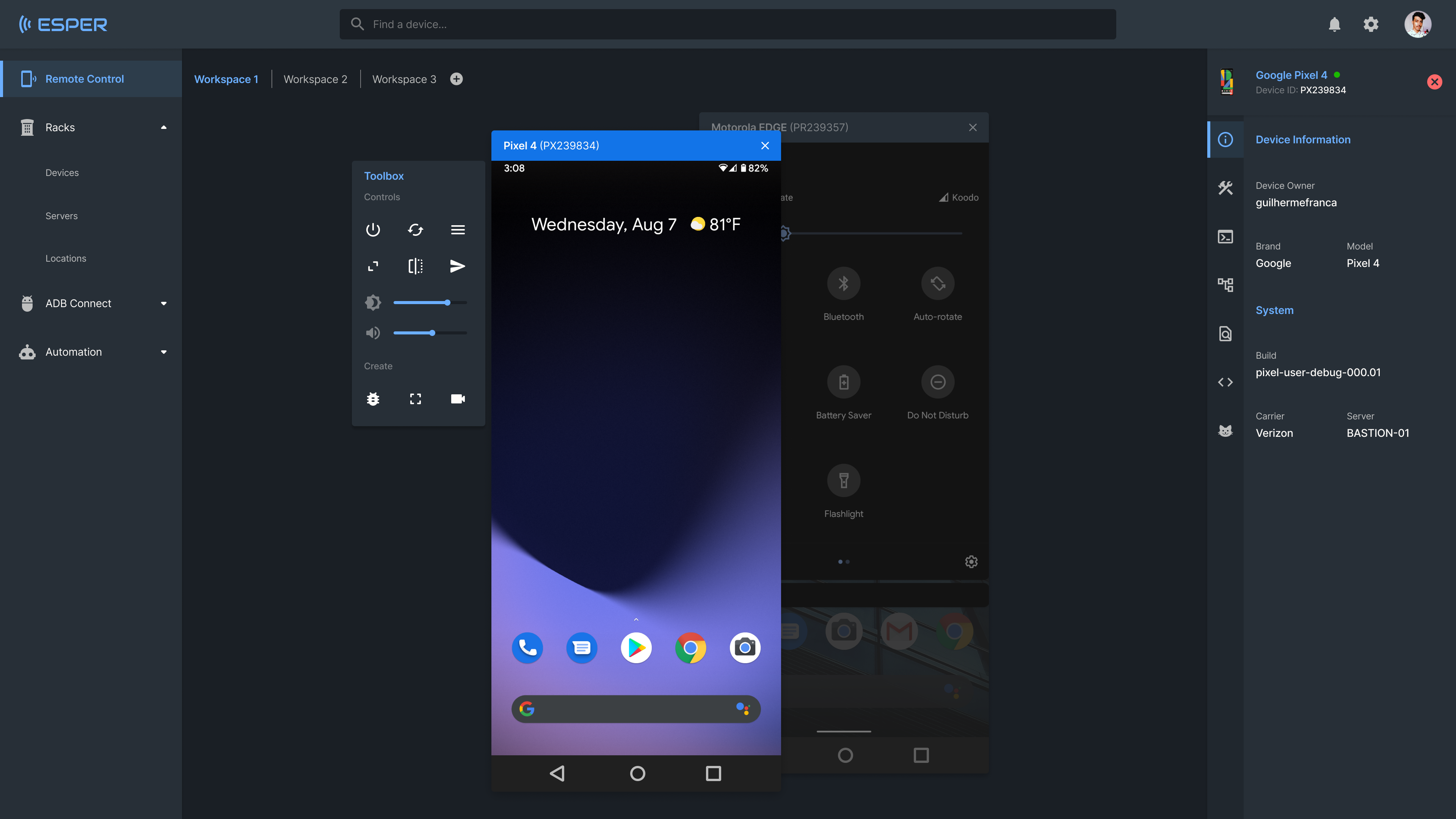Mute using the speaker icon in Toolbox
The image size is (1456, 819).
[x=372, y=333]
